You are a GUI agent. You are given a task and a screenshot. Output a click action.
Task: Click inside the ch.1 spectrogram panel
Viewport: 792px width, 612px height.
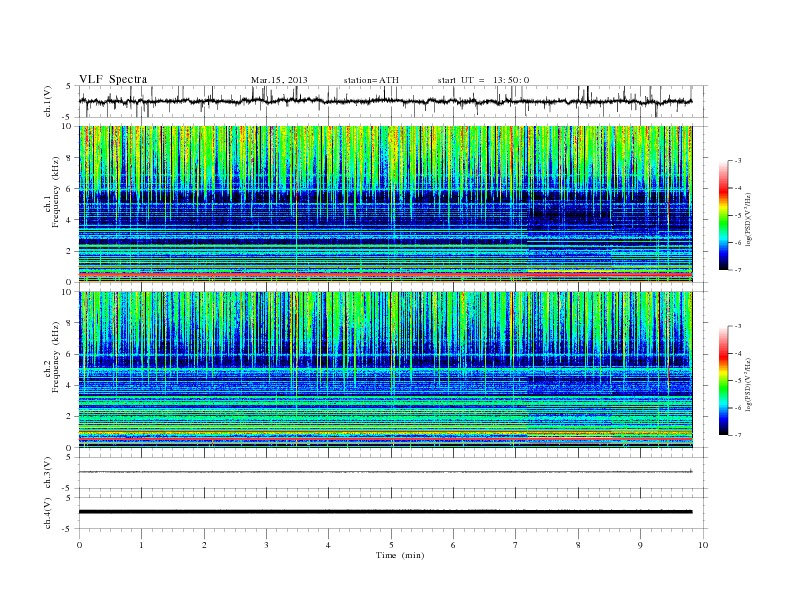click(x=385, y=204)
